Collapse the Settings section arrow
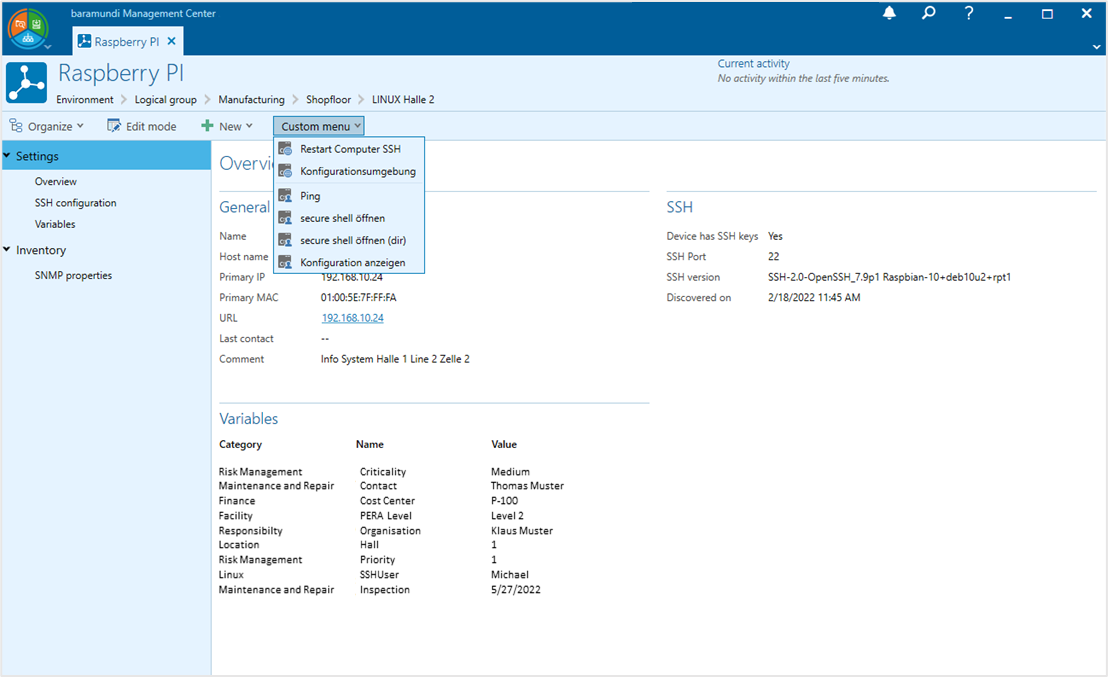Viewport: 1108px width, 677px height. [x=7, y=155]
